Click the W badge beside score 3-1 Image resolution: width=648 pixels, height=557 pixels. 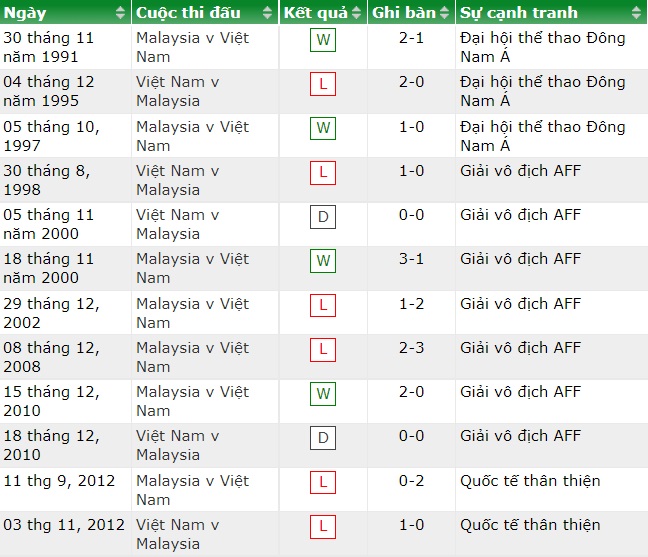[x=323, y=261]
